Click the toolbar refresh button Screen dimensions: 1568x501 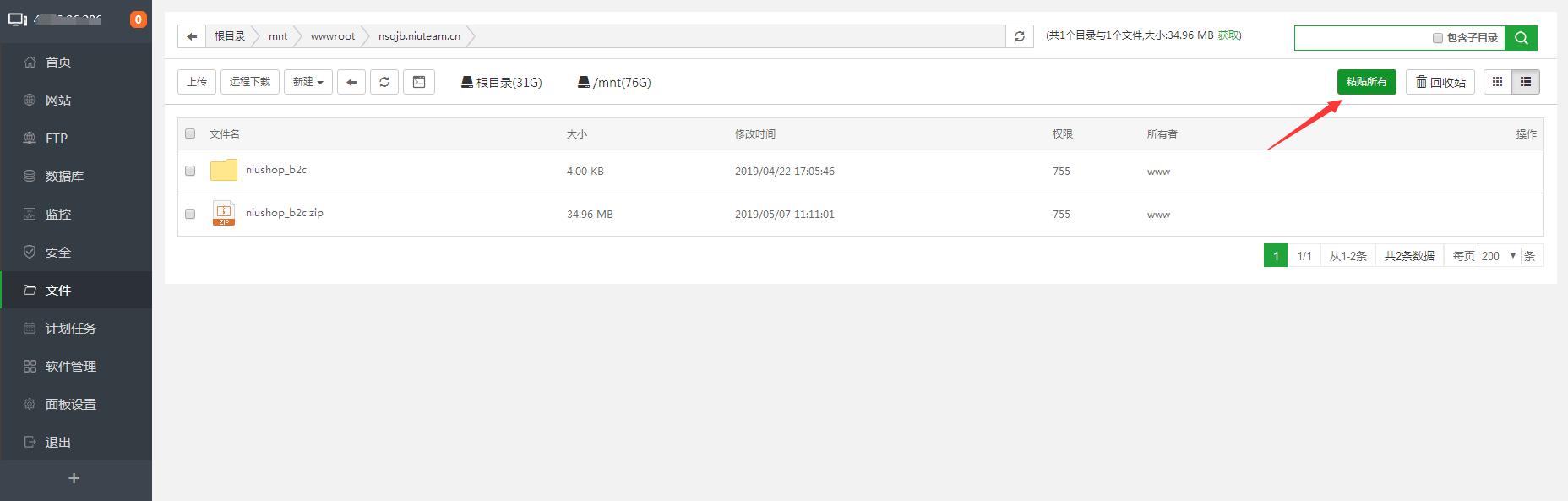coord(384,82)
